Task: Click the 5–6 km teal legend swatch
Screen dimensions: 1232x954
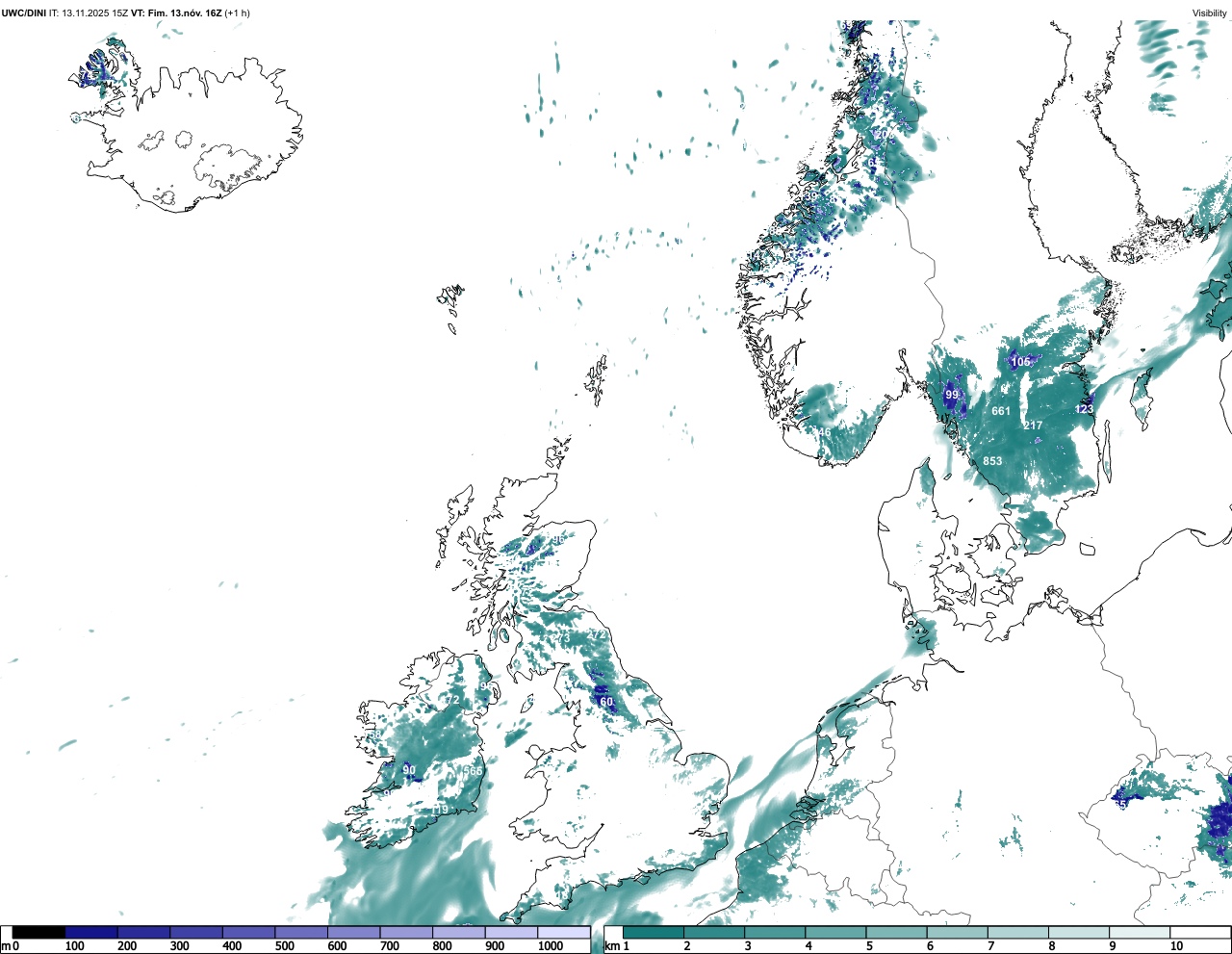Action: pyautogui.click(x=895, y=932)
